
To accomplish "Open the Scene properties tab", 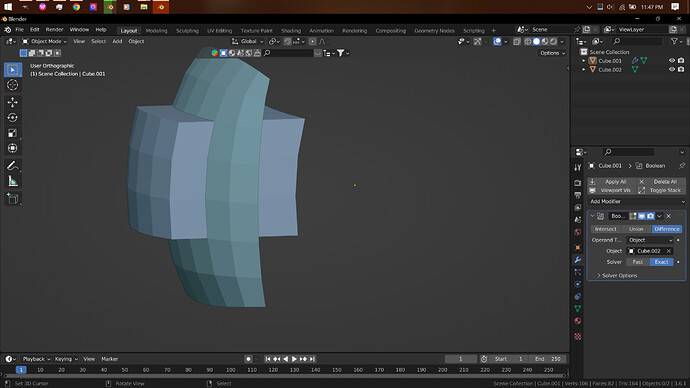I will pos(578,220).
